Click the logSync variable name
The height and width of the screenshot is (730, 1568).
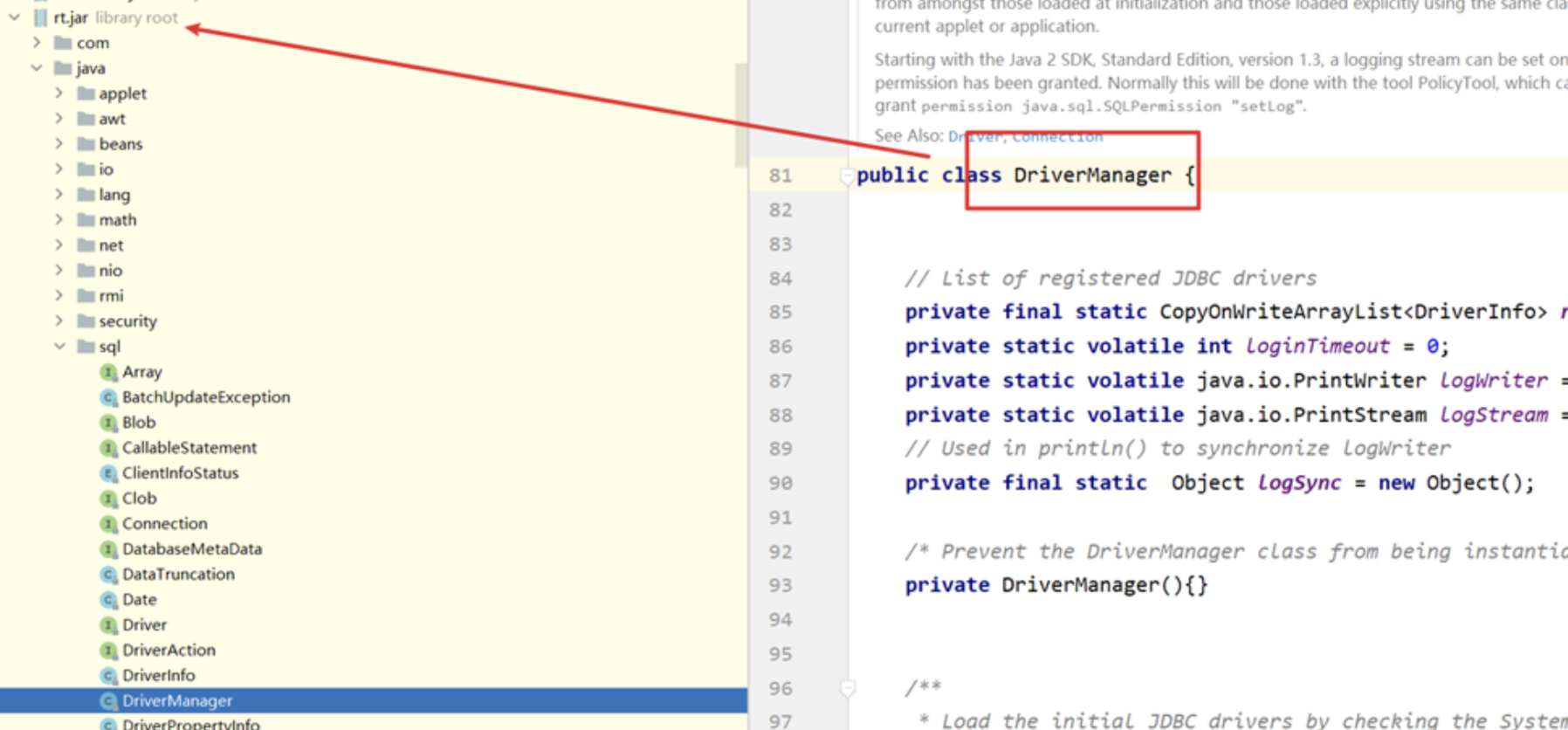1299,483
